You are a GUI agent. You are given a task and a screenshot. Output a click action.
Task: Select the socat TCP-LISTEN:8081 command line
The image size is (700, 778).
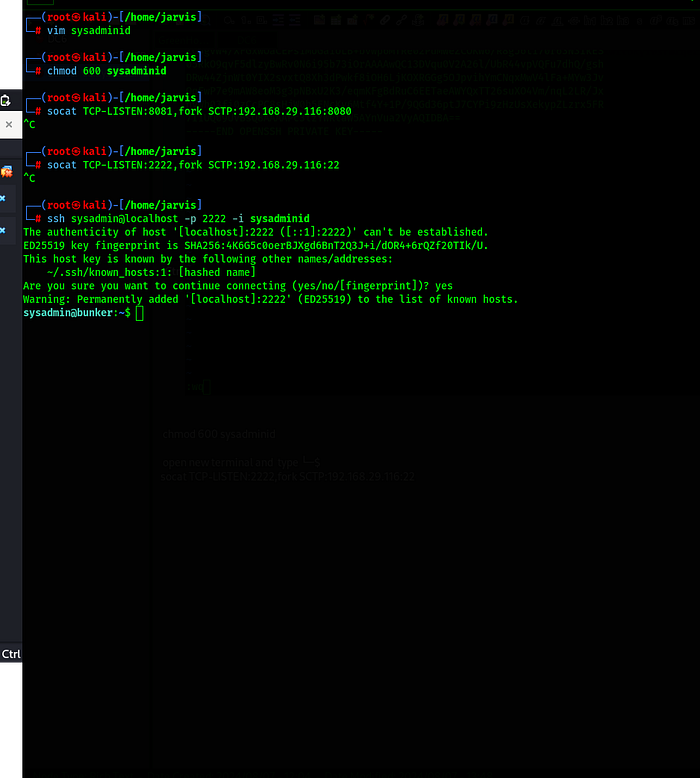tap(198, 112)
